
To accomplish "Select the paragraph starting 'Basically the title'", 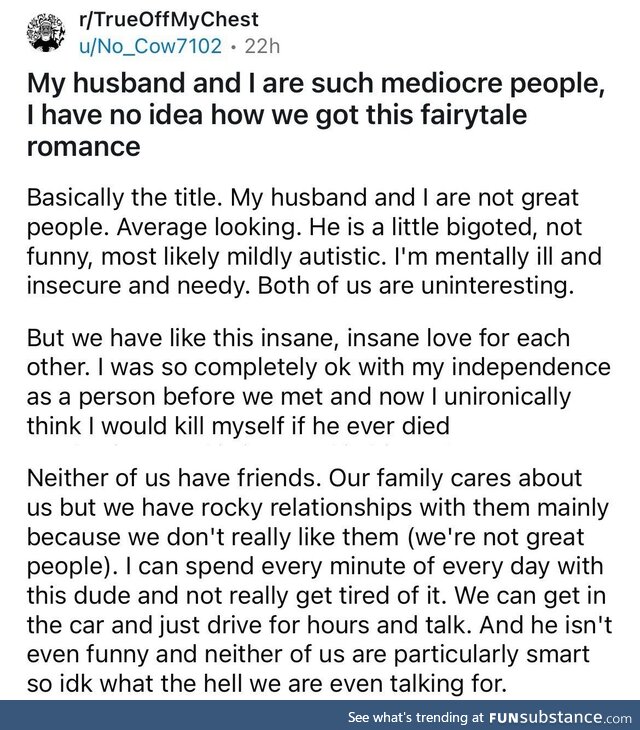I will point(314,242).
